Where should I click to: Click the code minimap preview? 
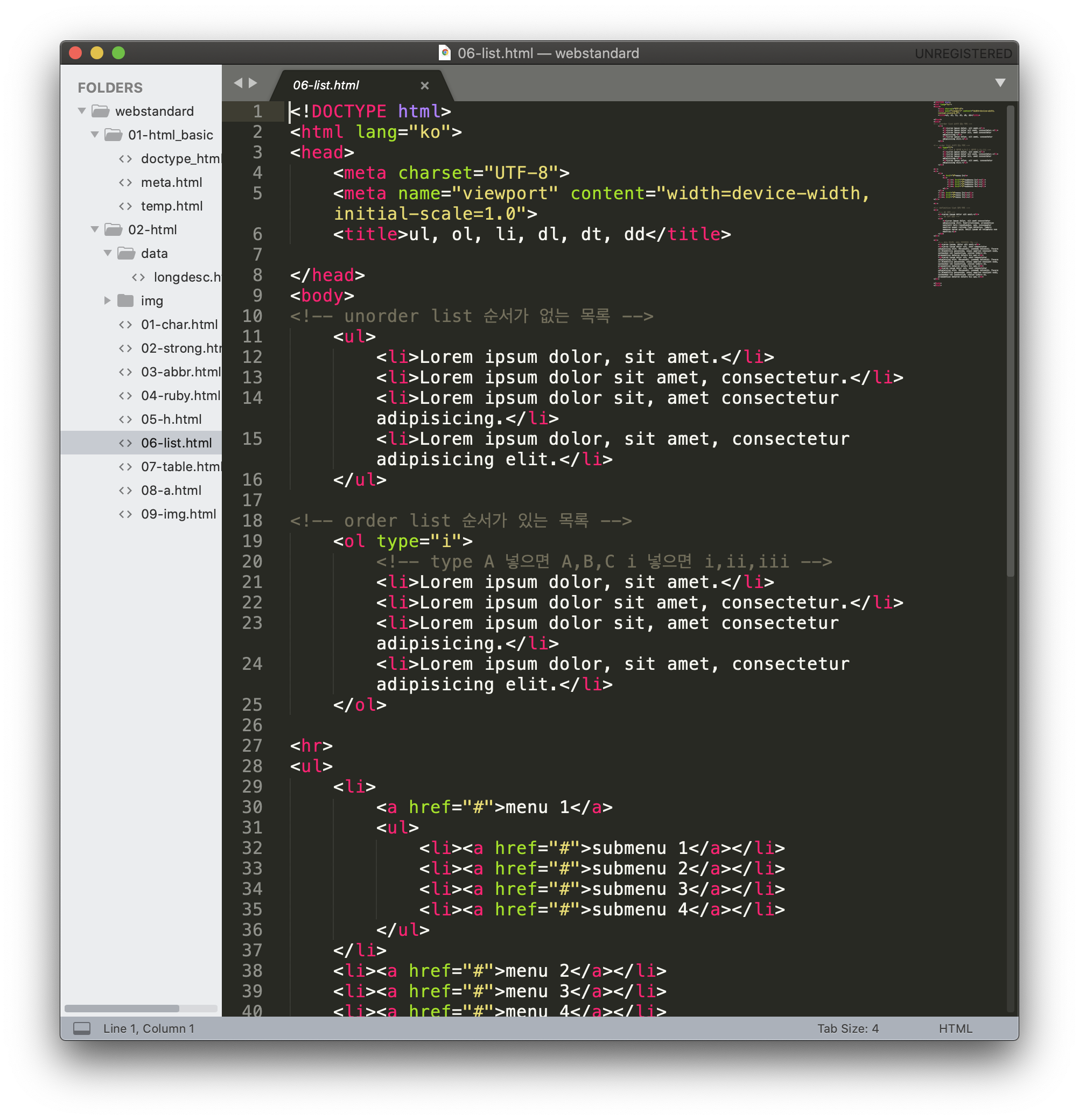(x=967, y=194)
